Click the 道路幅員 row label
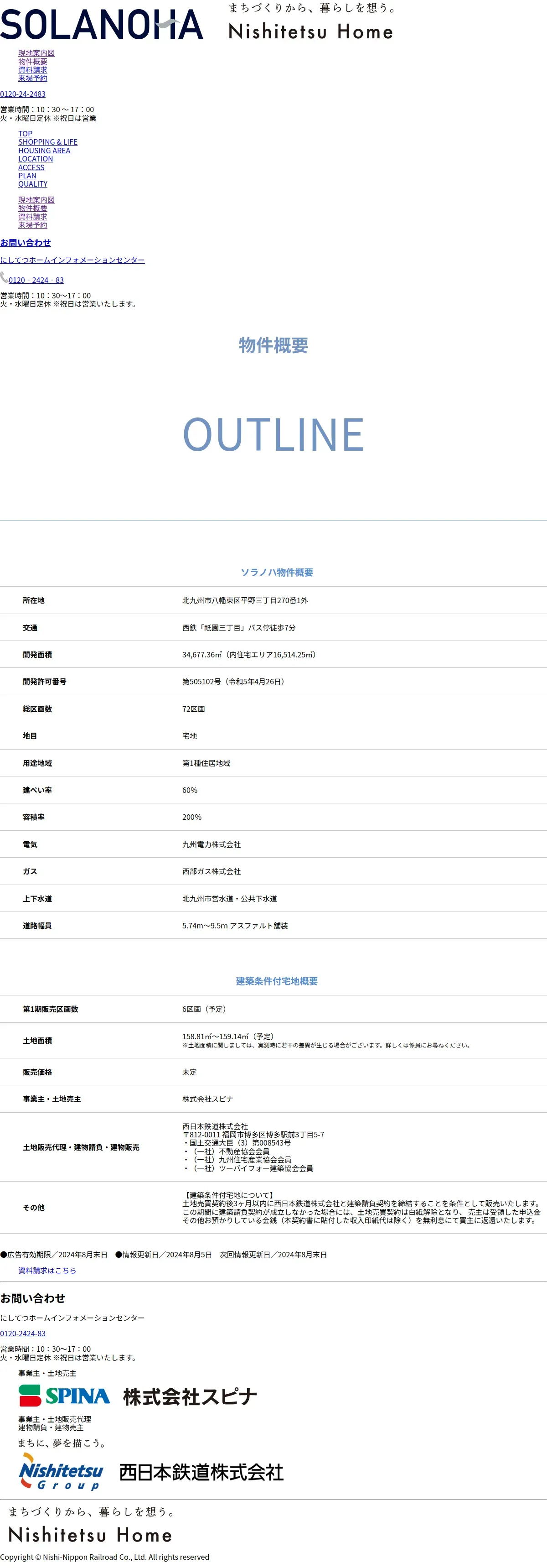Screen dimensions: 547x1568 37,925
